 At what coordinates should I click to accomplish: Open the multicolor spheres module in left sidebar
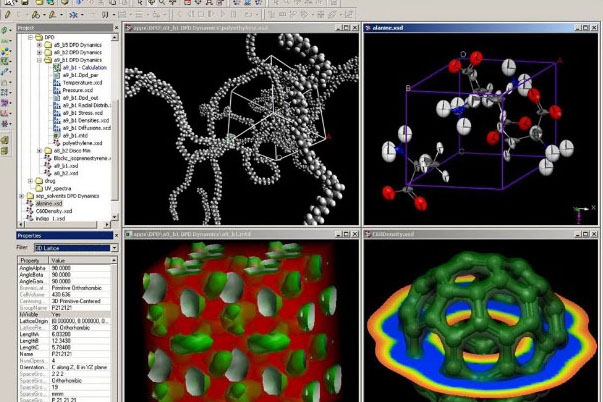tap(5, 51)
